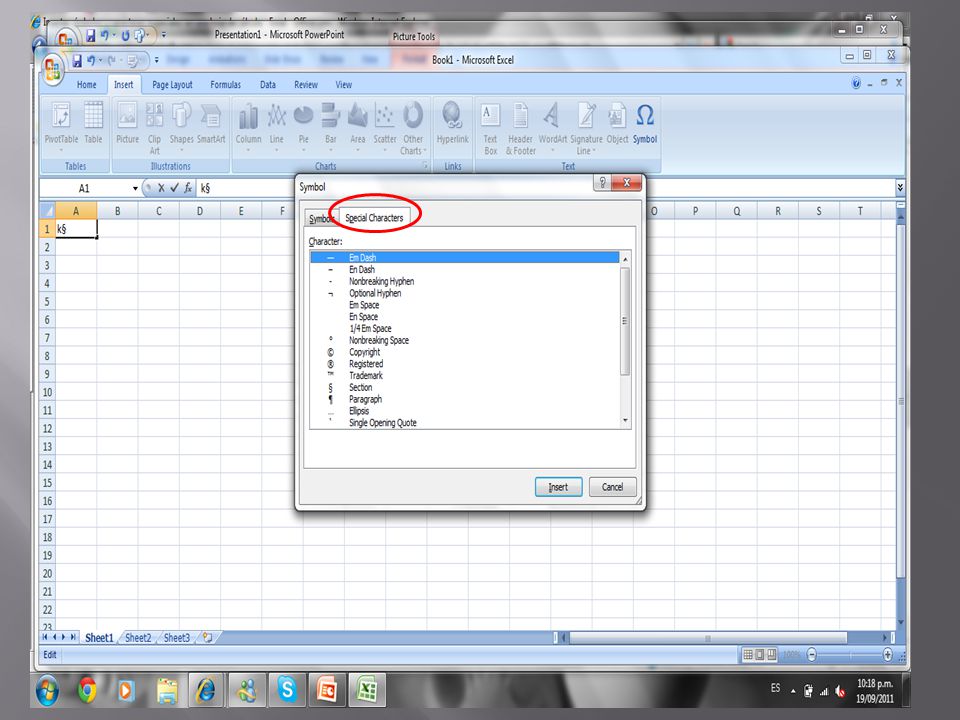
Task: Open the Review ribbon tab
Action: [x=306, y=84]
